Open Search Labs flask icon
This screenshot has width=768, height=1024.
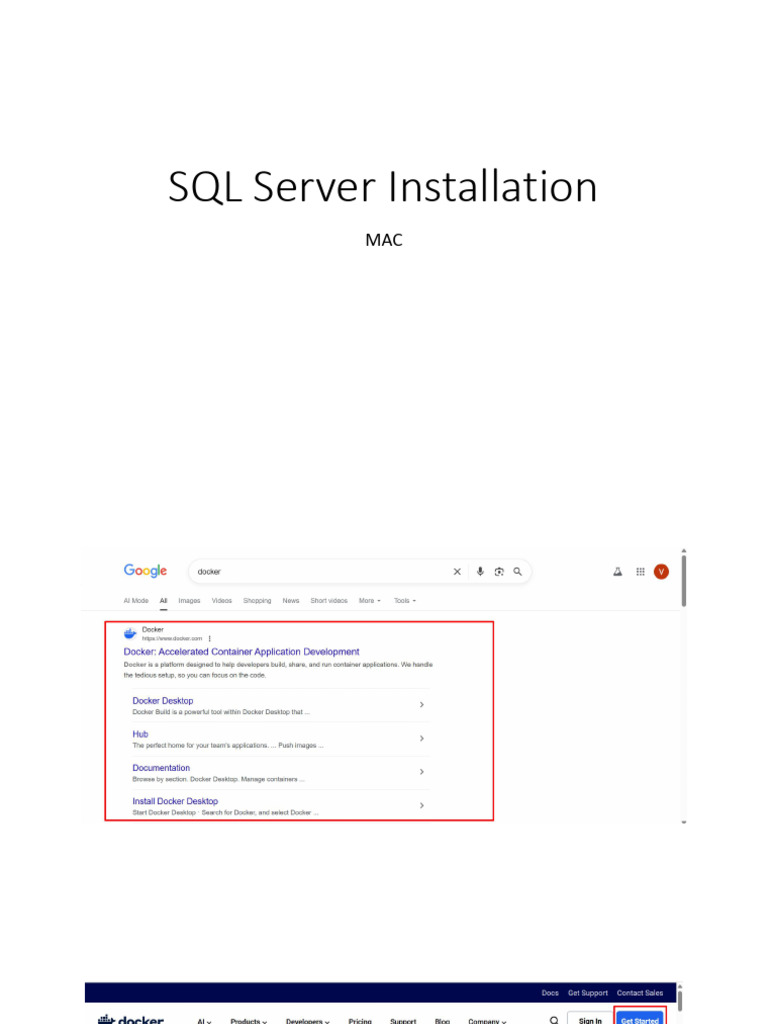point(617,572)
